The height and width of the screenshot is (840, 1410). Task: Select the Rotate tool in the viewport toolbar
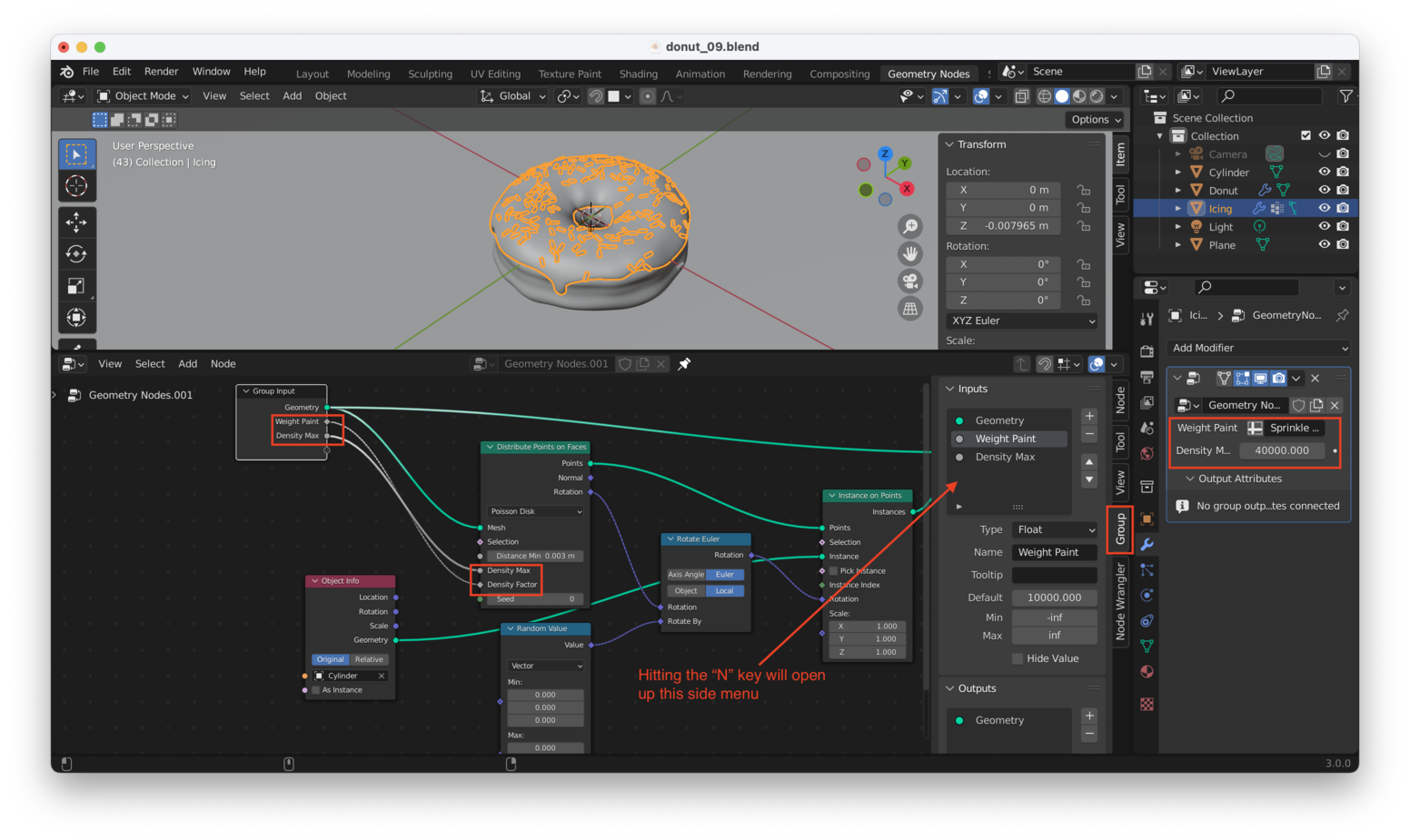[76, 253]
